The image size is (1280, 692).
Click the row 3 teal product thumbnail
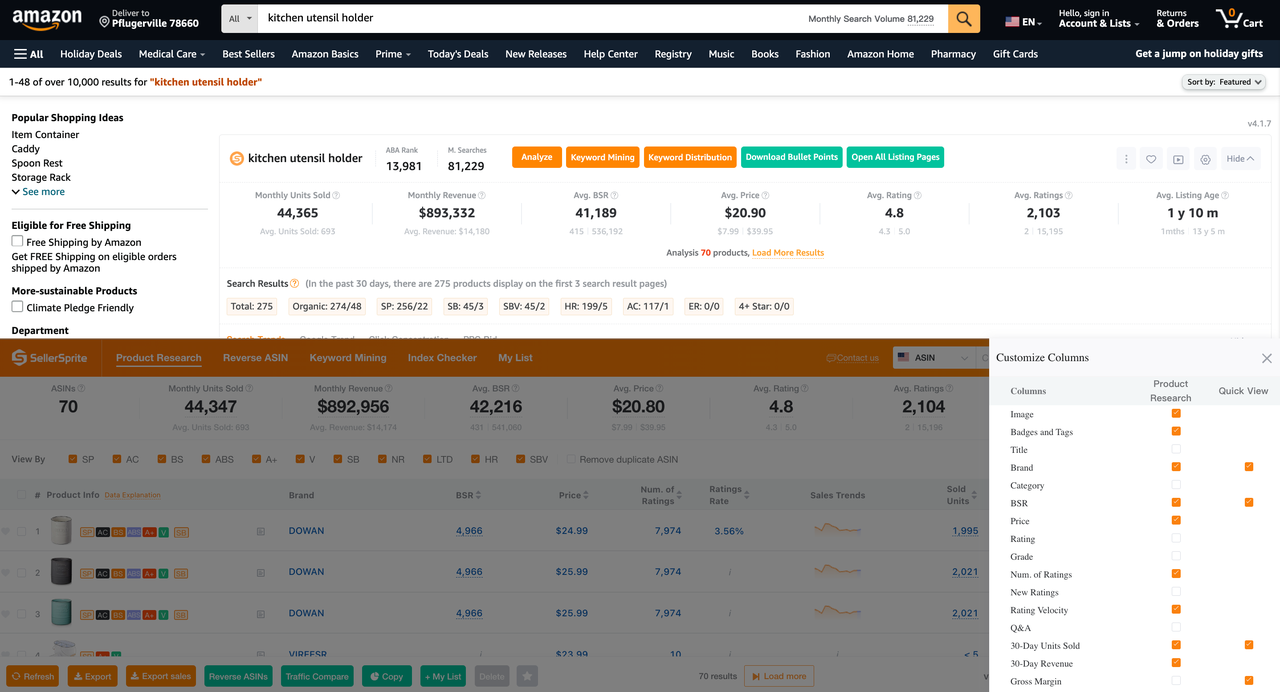tap(61, 613)
